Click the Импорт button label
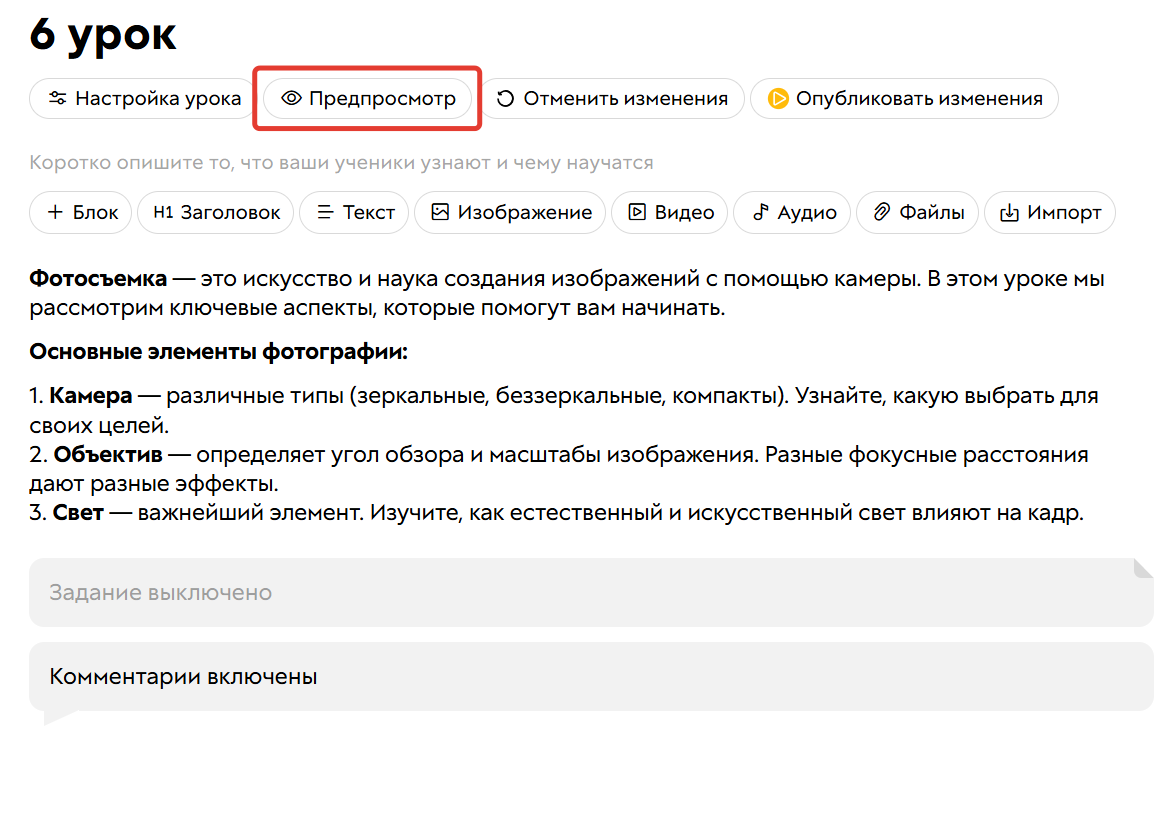The height and width of the screenshot is (836, 1170). coord(1064,213)
